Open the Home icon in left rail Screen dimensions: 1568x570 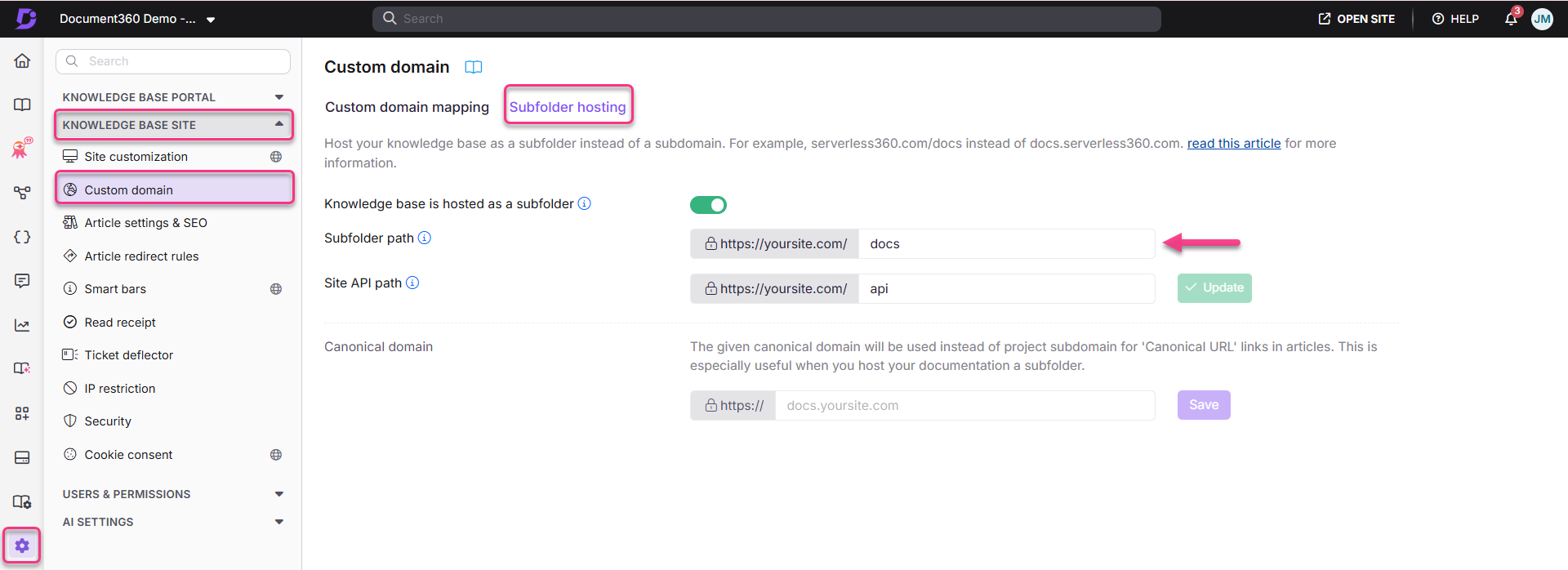click(22, 61)
